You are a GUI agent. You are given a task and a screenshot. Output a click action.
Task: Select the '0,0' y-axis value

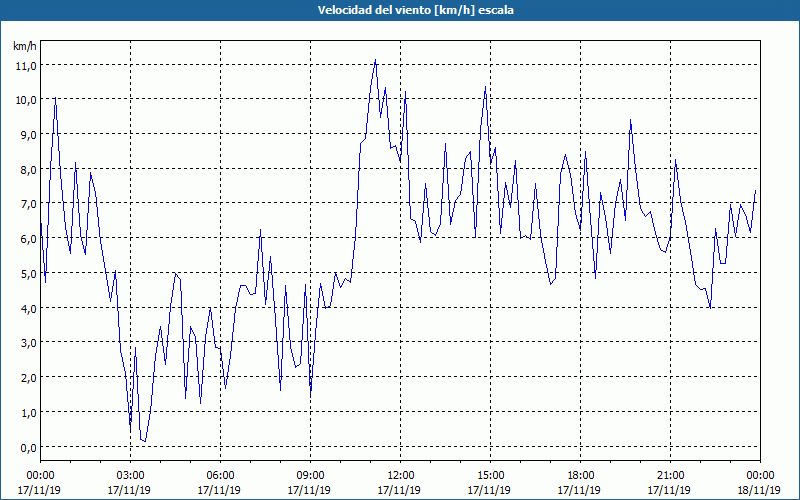tap(29, 447)
